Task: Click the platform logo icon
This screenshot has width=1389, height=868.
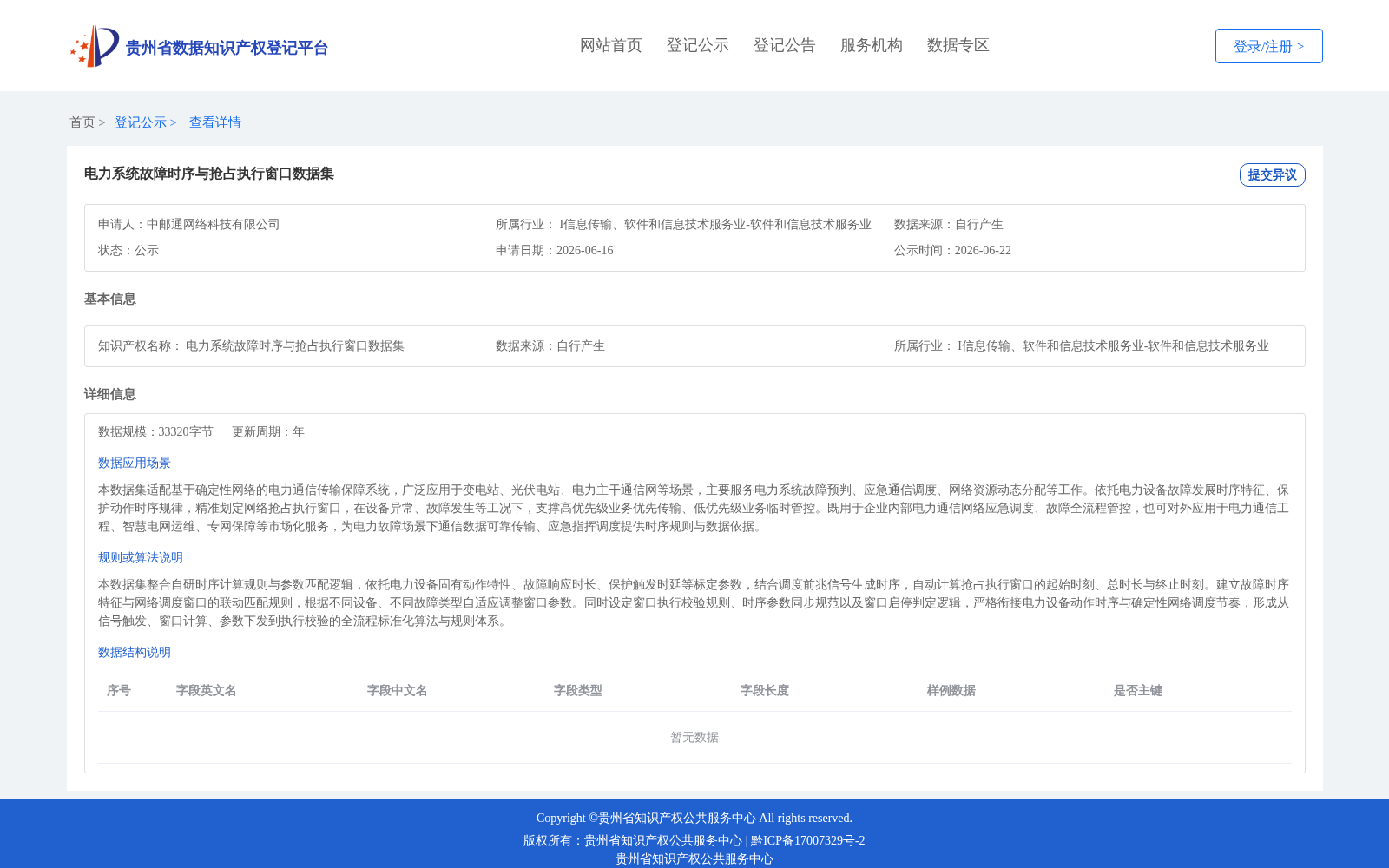Action: pos(95,46)
